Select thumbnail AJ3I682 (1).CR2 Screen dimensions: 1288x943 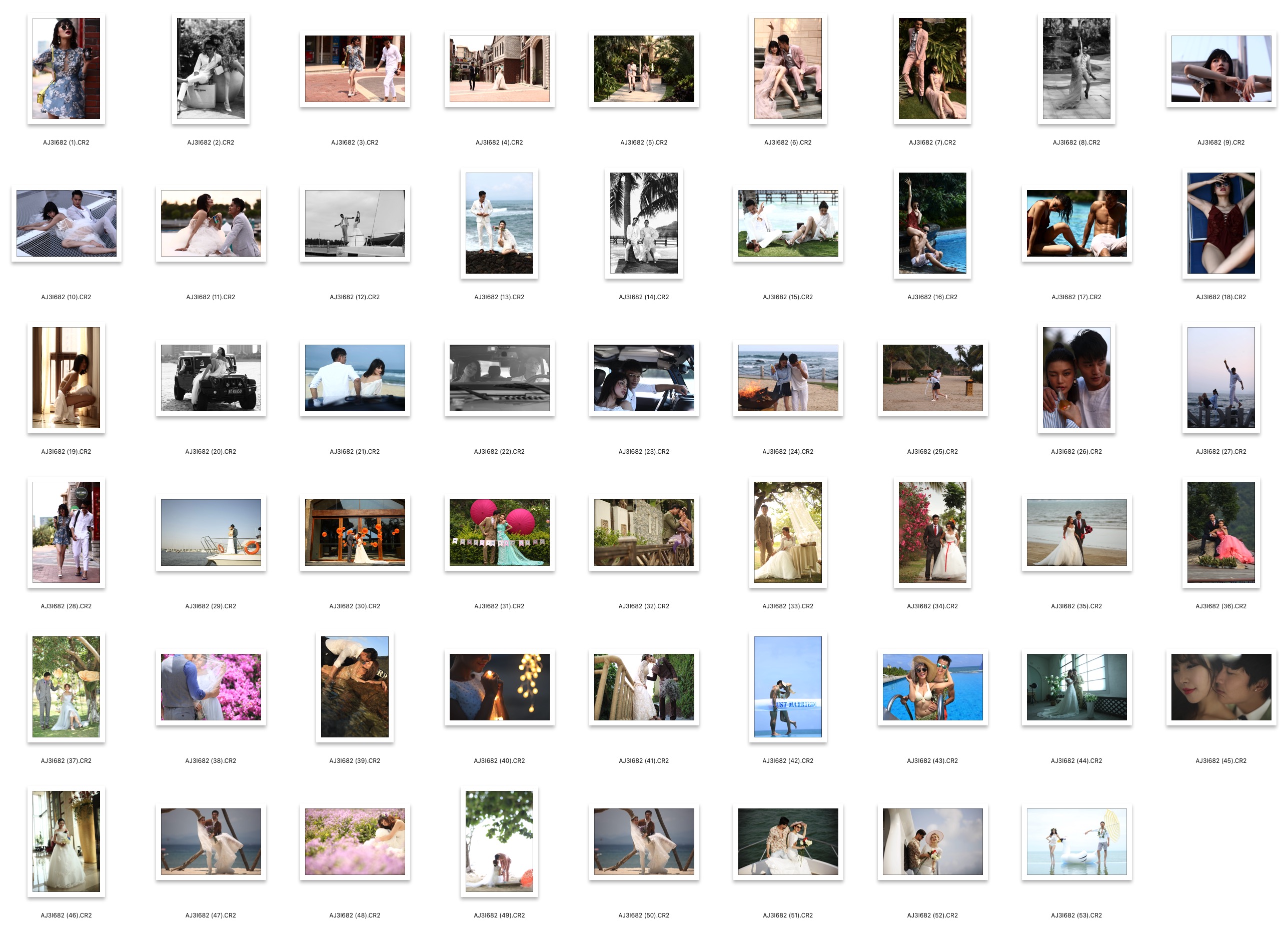66,69
